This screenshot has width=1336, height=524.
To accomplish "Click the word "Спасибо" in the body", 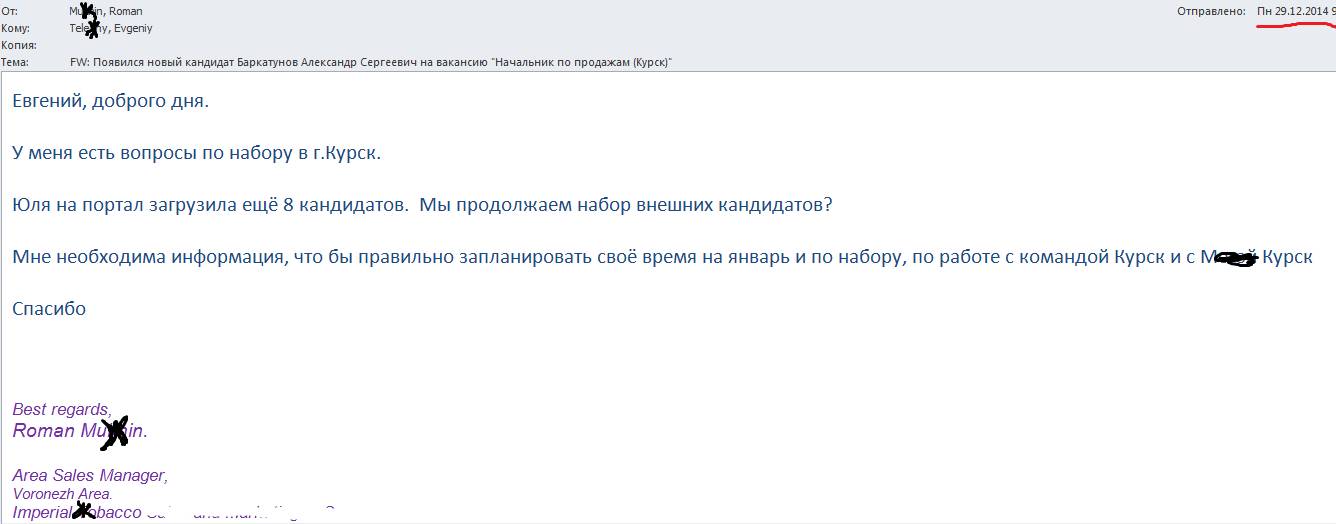I will (x=49, y=309).
